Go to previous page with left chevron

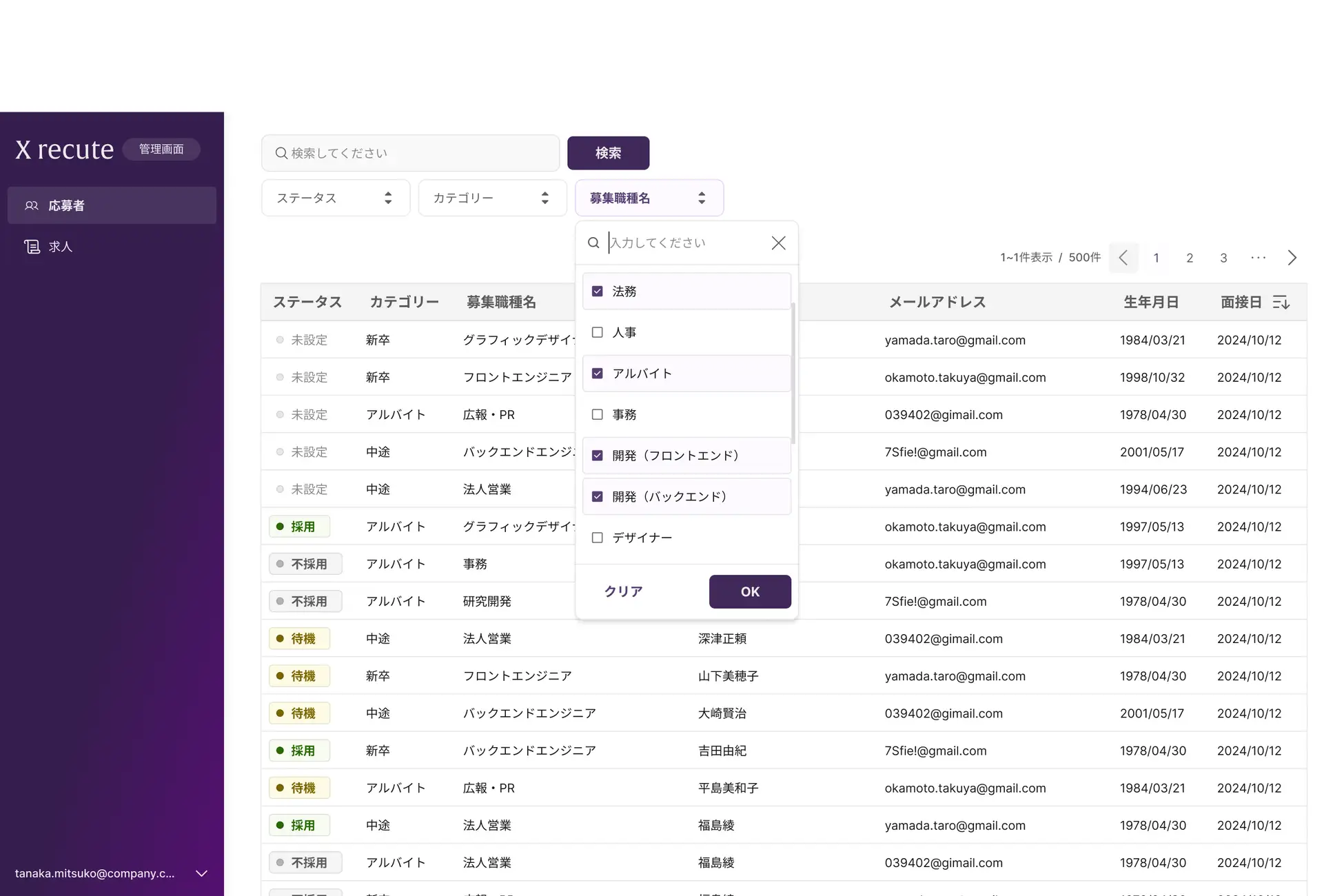1123,258
